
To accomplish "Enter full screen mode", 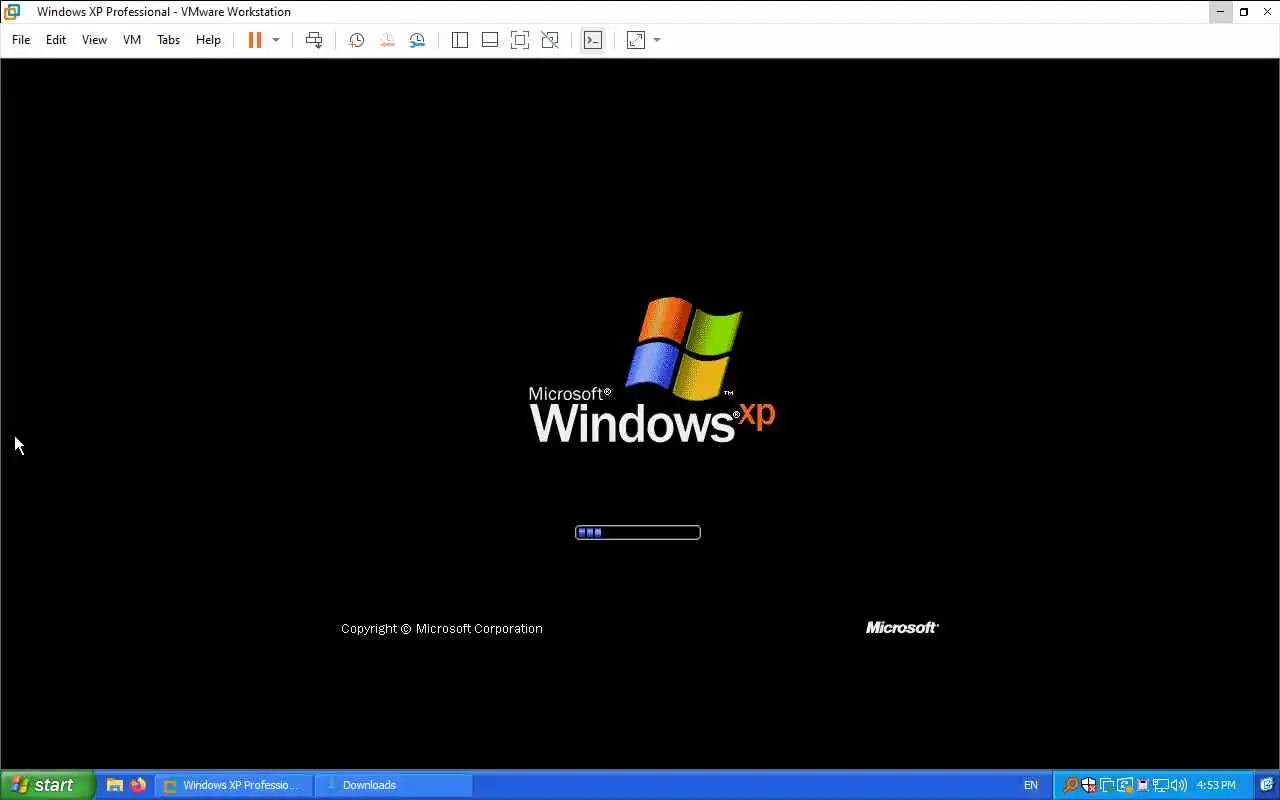I will pos(520,40).
